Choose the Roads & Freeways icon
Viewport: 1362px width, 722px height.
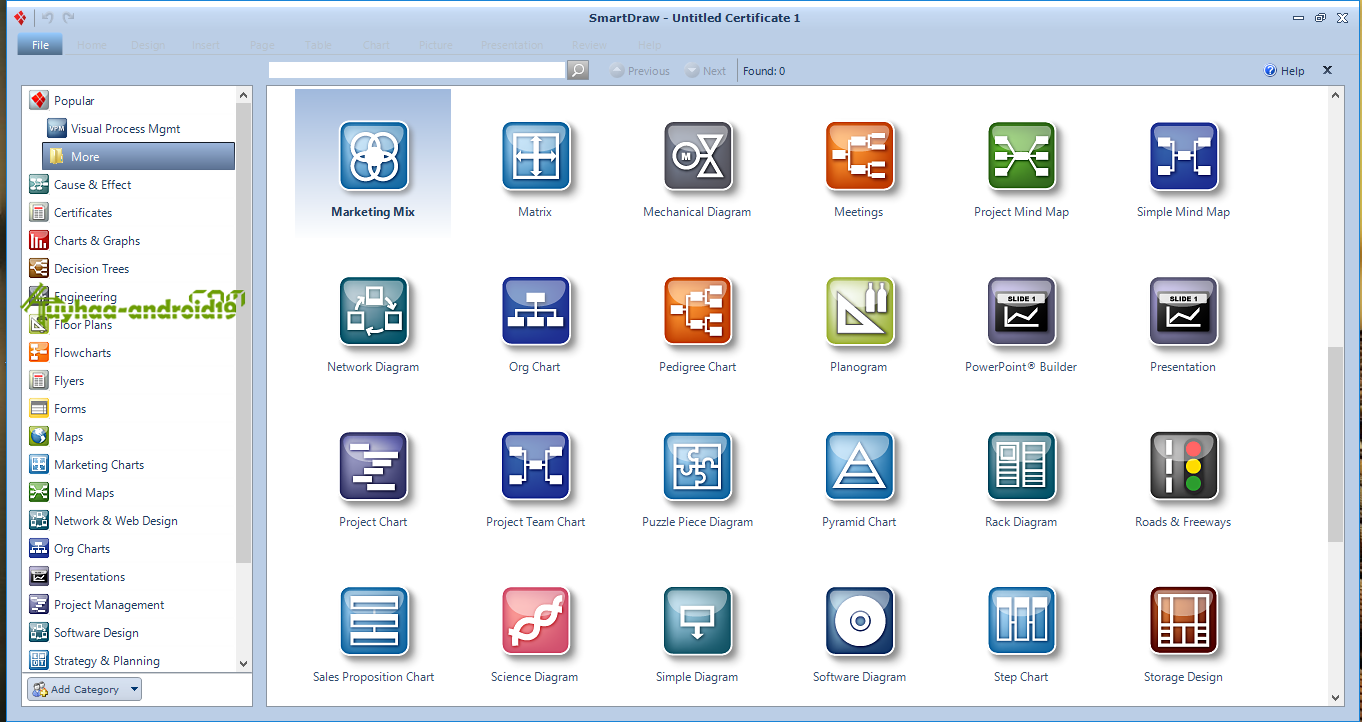click(1184, 466)
